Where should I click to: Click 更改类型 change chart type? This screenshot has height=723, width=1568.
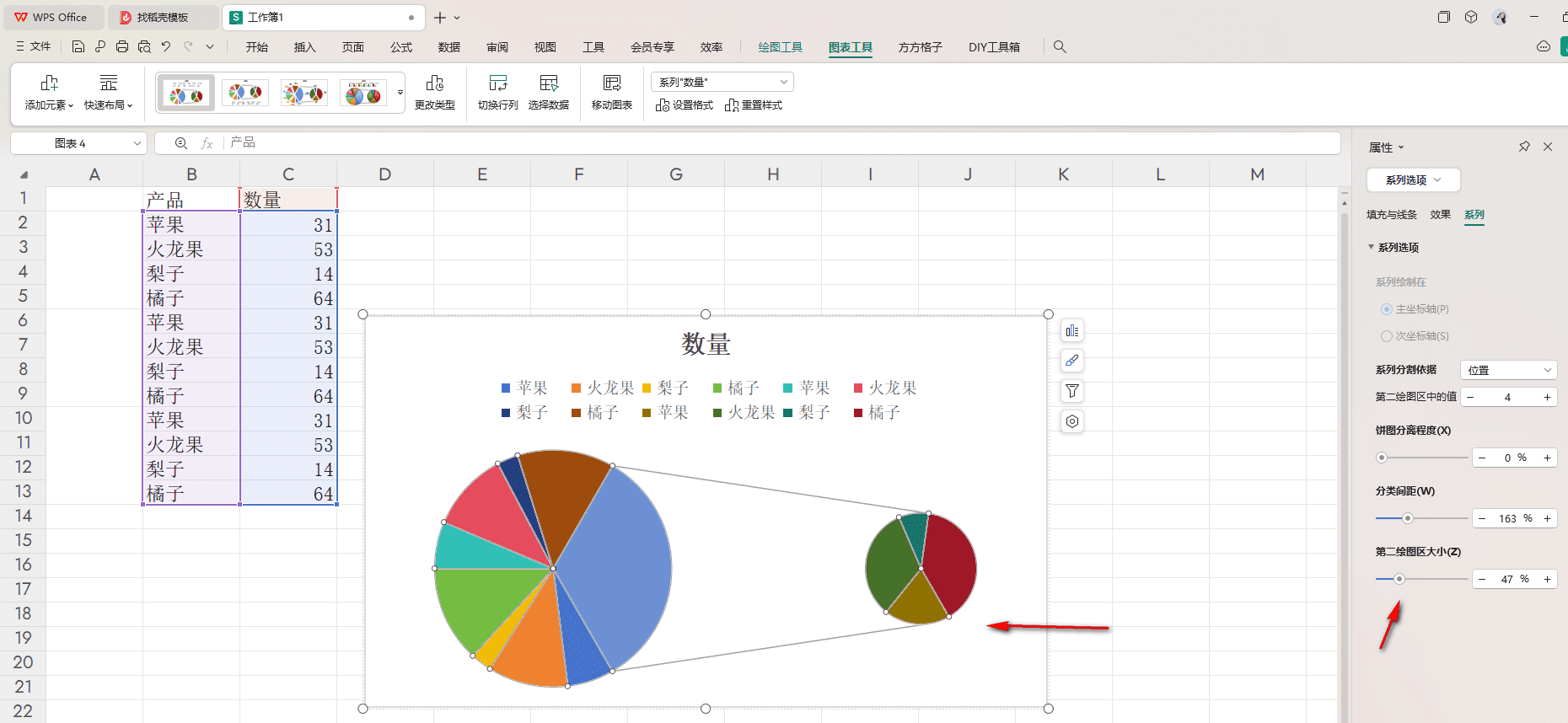[435, 92]
